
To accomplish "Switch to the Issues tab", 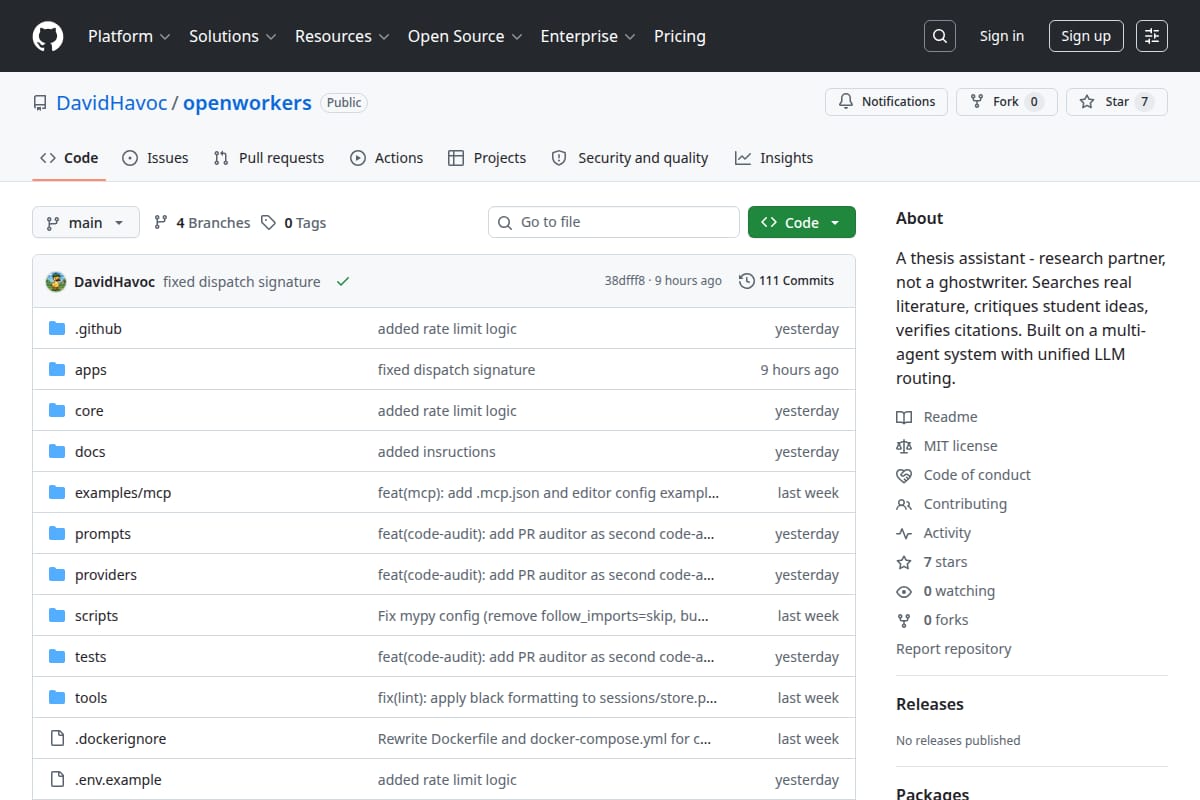I will 155,158.
